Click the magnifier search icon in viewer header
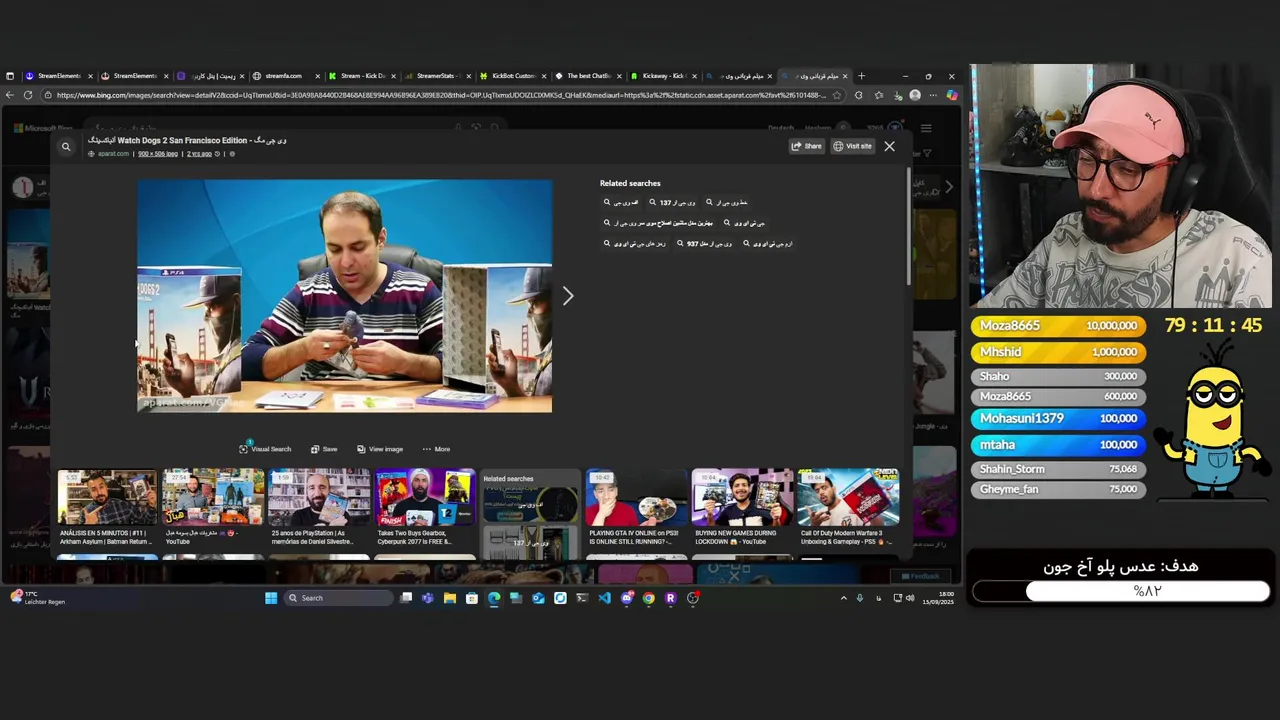 click(x=66, y=147)
